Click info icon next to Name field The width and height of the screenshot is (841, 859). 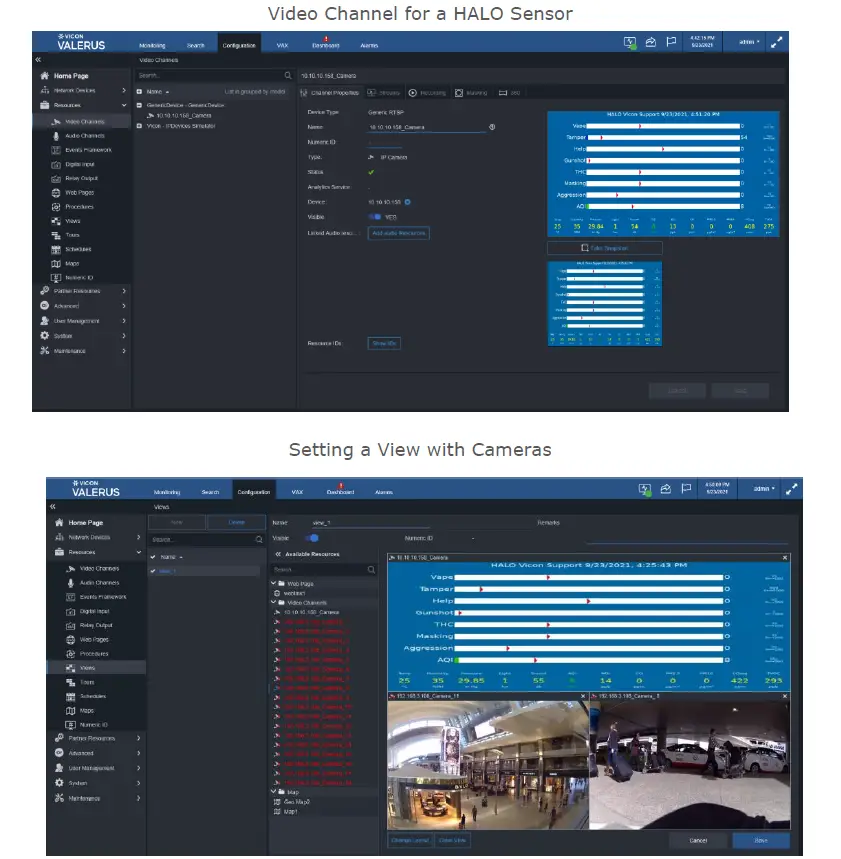492,127
